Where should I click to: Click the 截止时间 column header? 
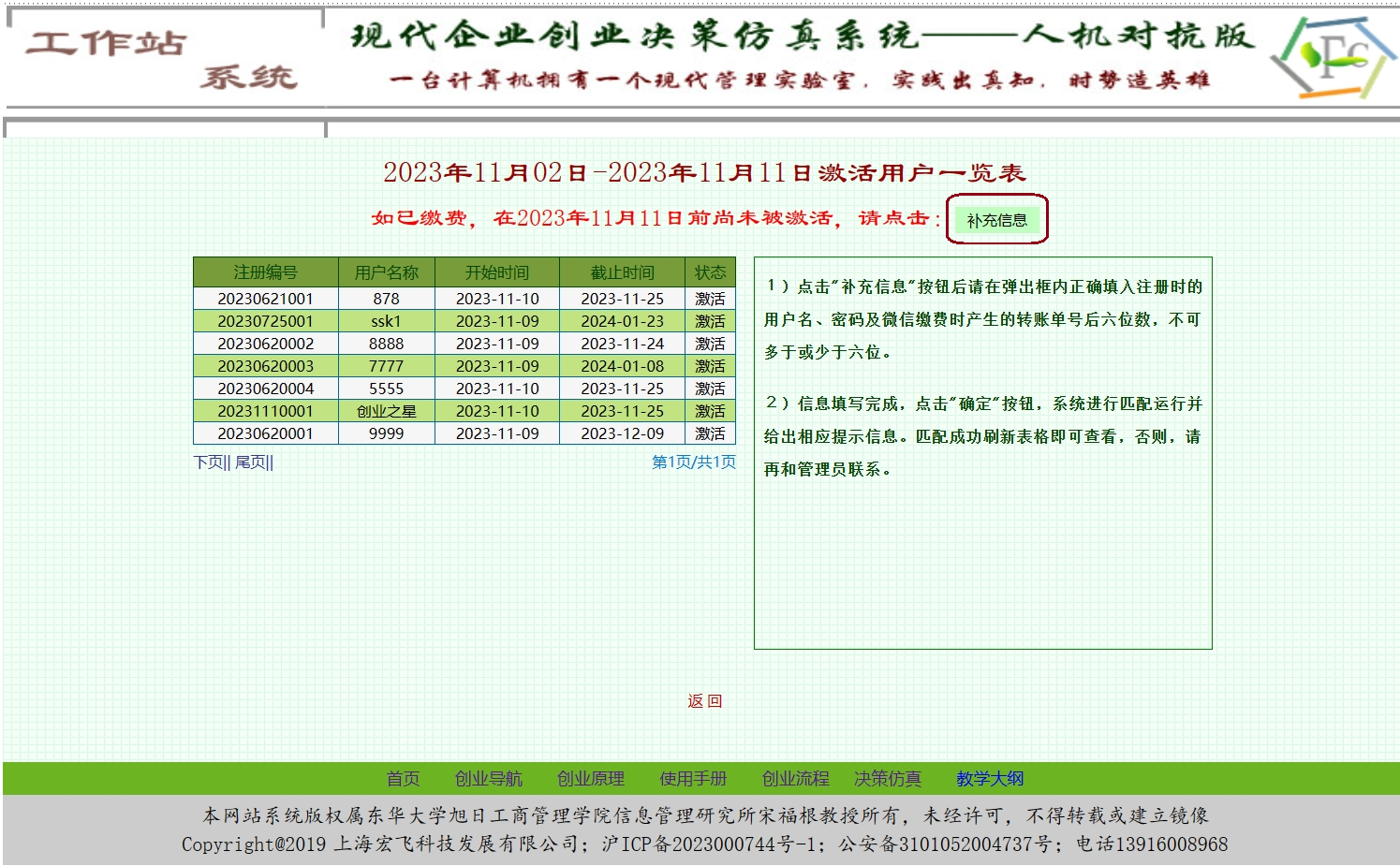point(622,272)
